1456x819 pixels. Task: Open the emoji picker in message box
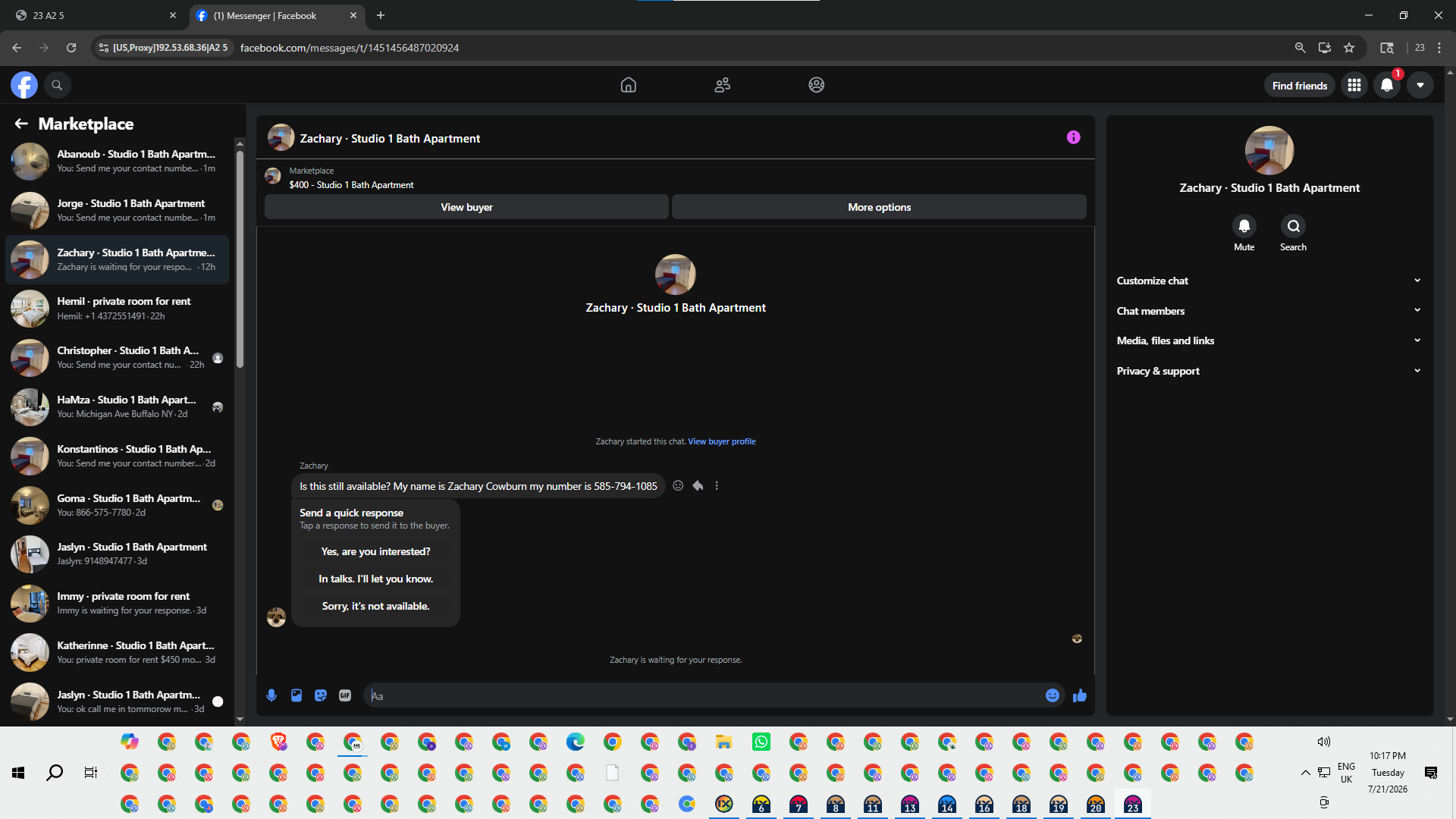1053,695
